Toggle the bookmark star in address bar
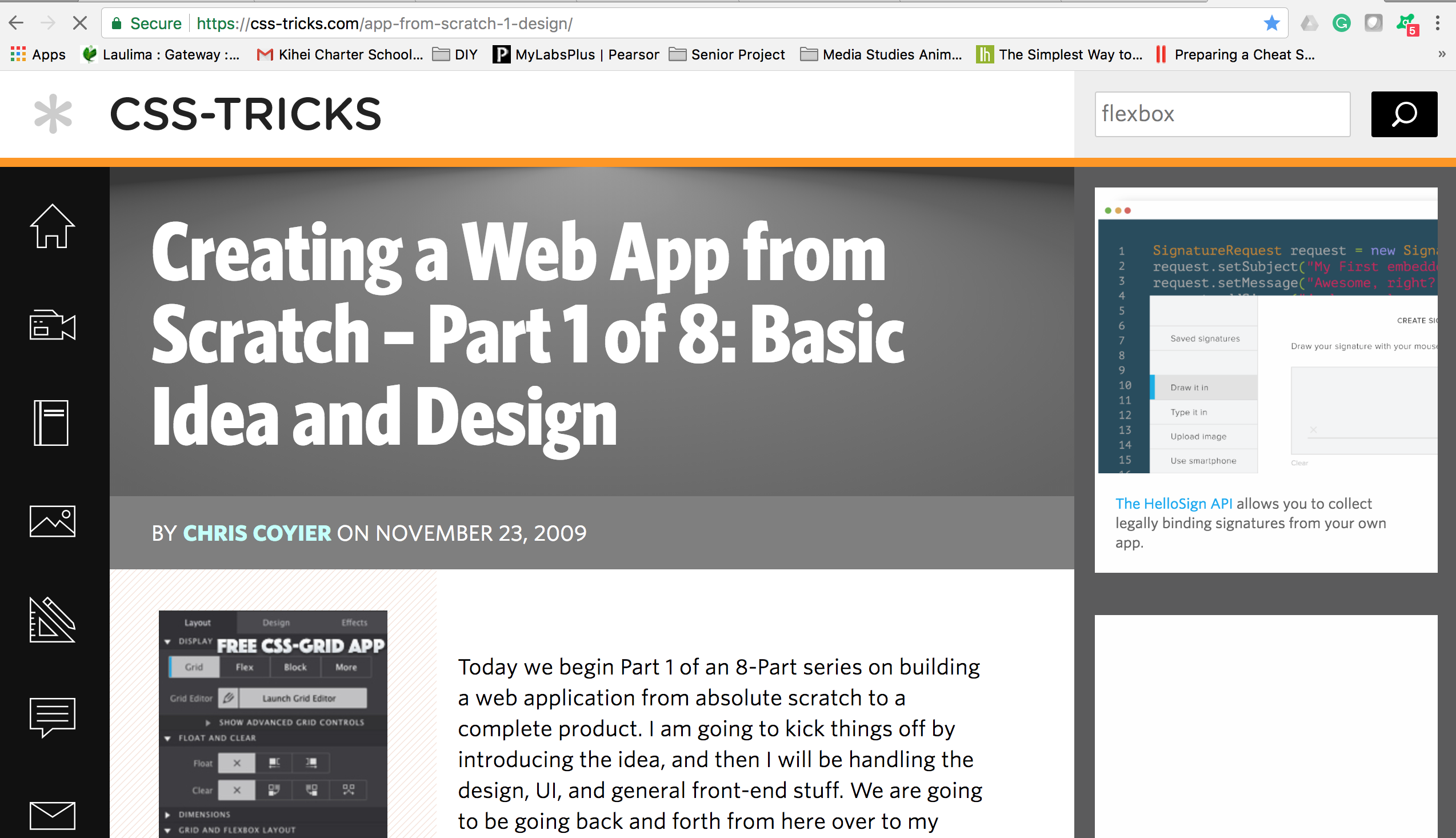1456x838 pixels. [1271, 23]
